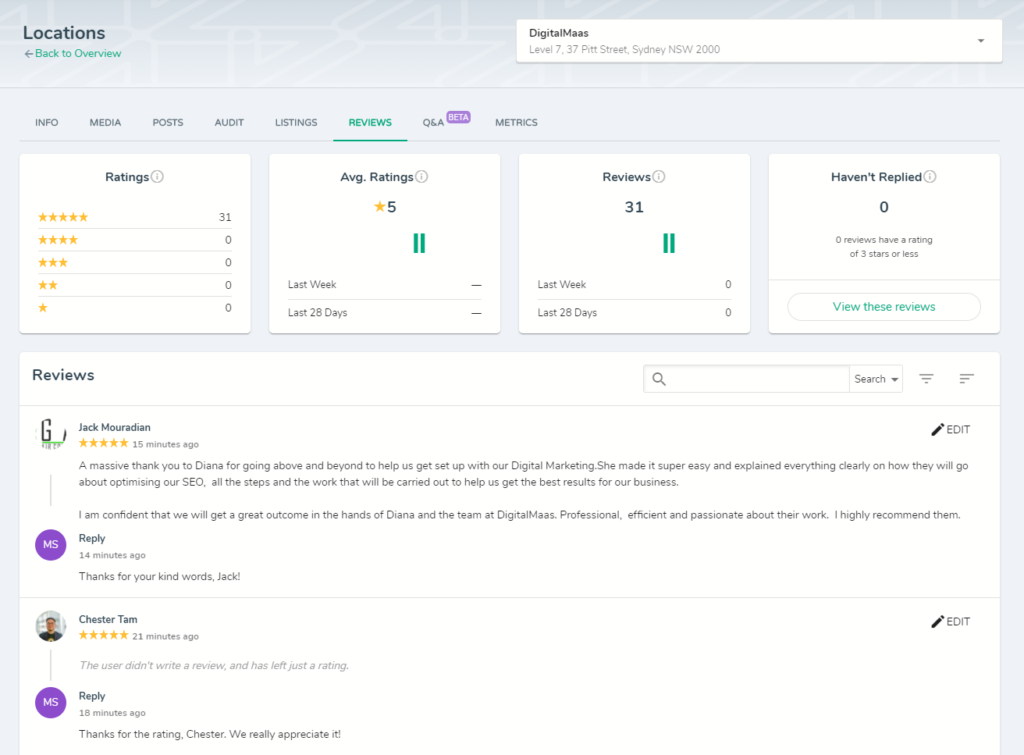The image size is (1024, 755).
Task: Click Last Week row in Reviews card
Action: (x=634, y=285)
